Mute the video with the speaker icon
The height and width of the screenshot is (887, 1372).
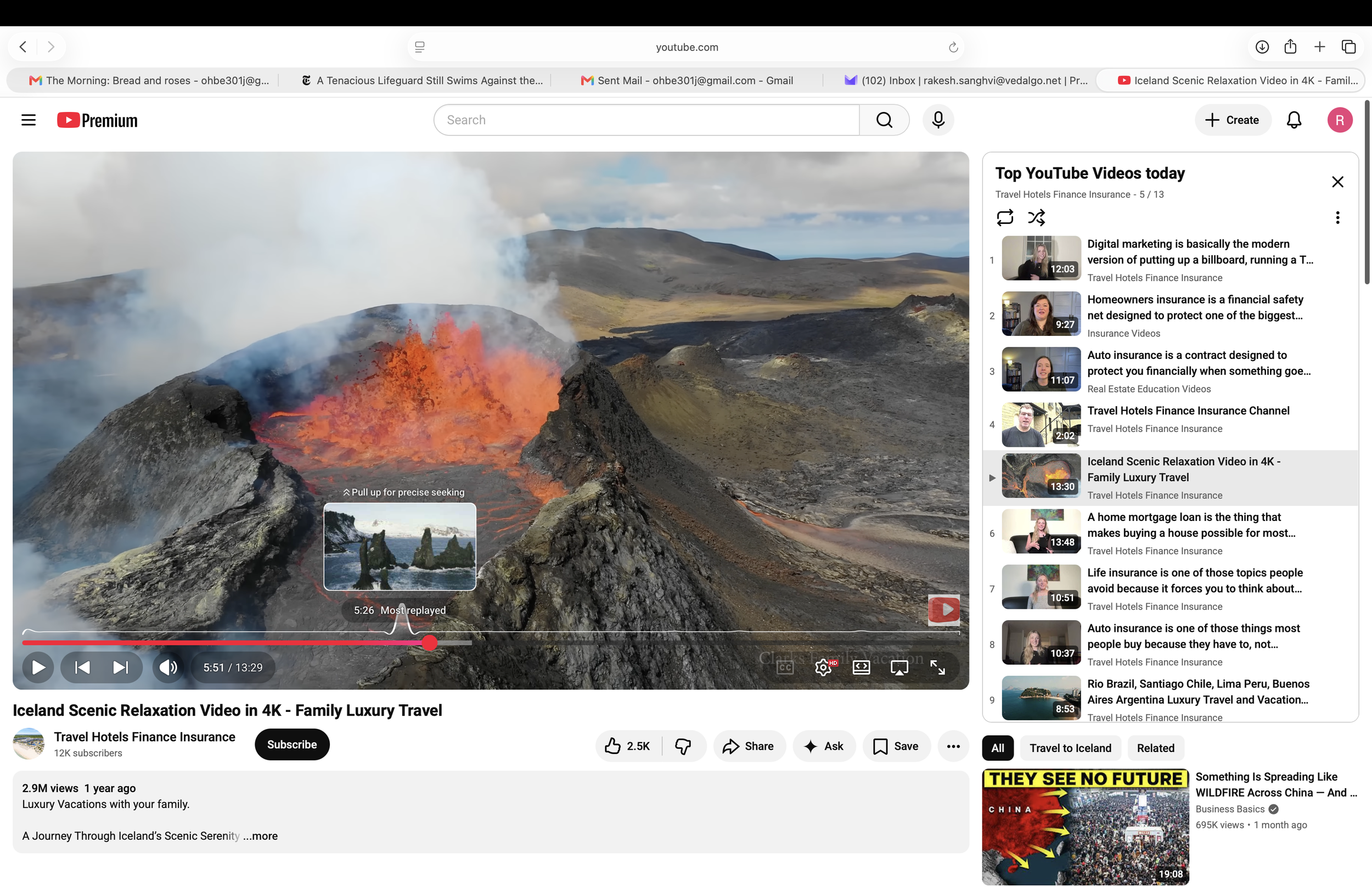(x=168, y=667)
